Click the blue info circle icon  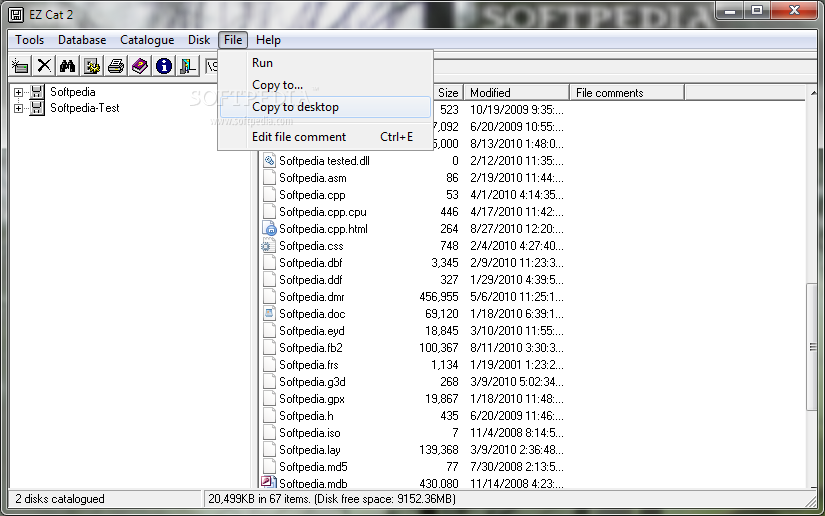[x=164, y=66]
